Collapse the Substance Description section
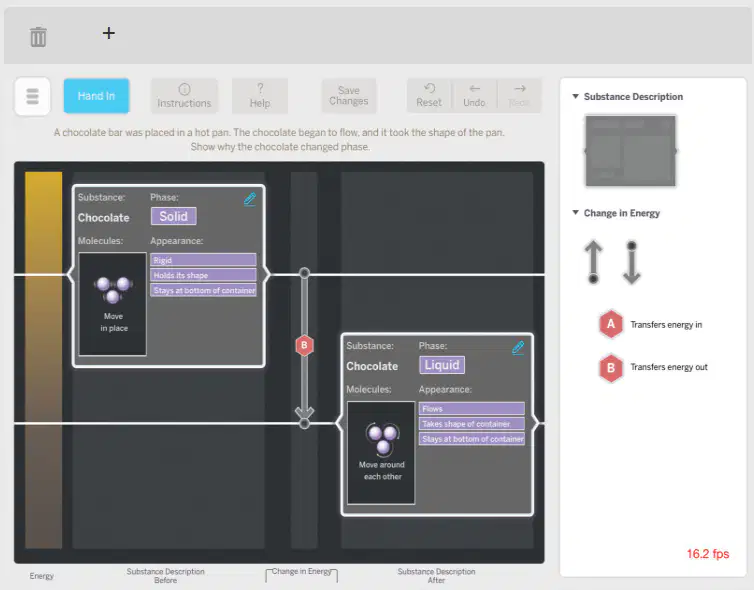The image size is (754, 590). point(575,96)
